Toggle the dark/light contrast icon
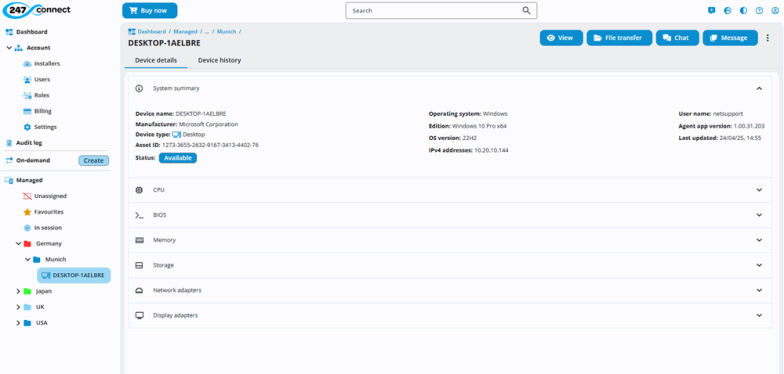Viewport: 784px width, 374px height. [744, 10]
